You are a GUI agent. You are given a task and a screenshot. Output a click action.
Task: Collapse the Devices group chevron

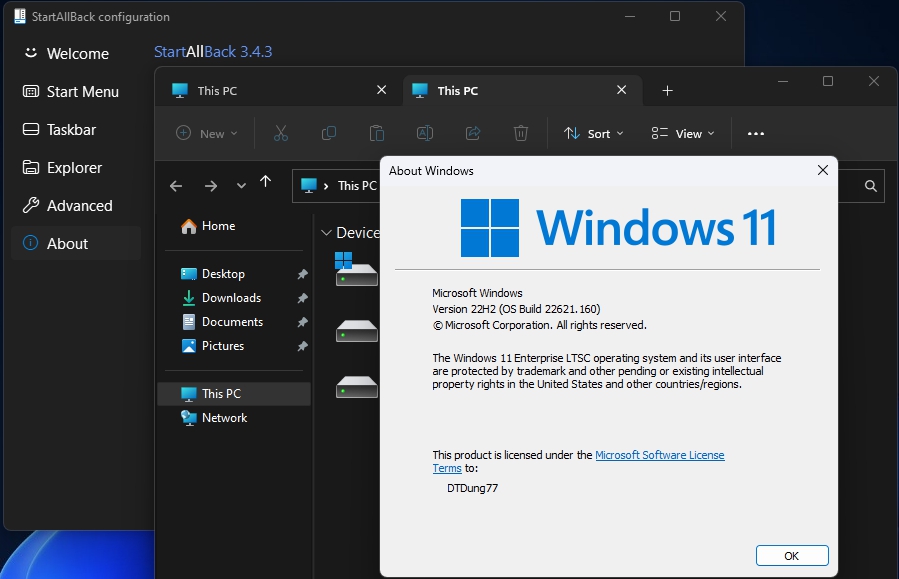point(326,233)
